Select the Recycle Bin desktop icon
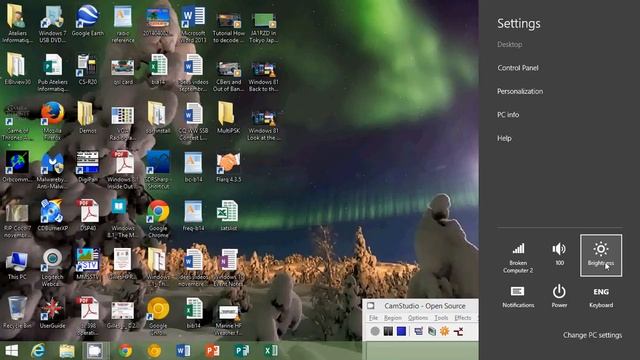 17,312
